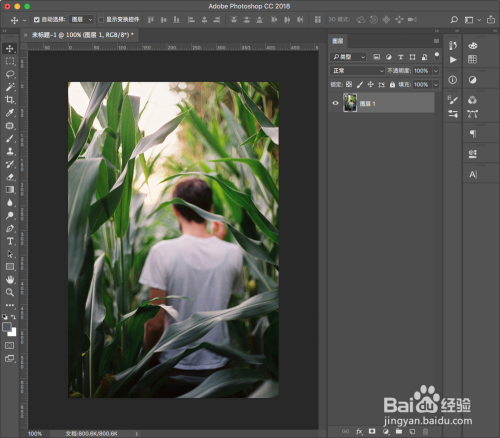Select the Clone Stamp tool
The width and height of the screenshot is (500, 438).
click(10, 151)
